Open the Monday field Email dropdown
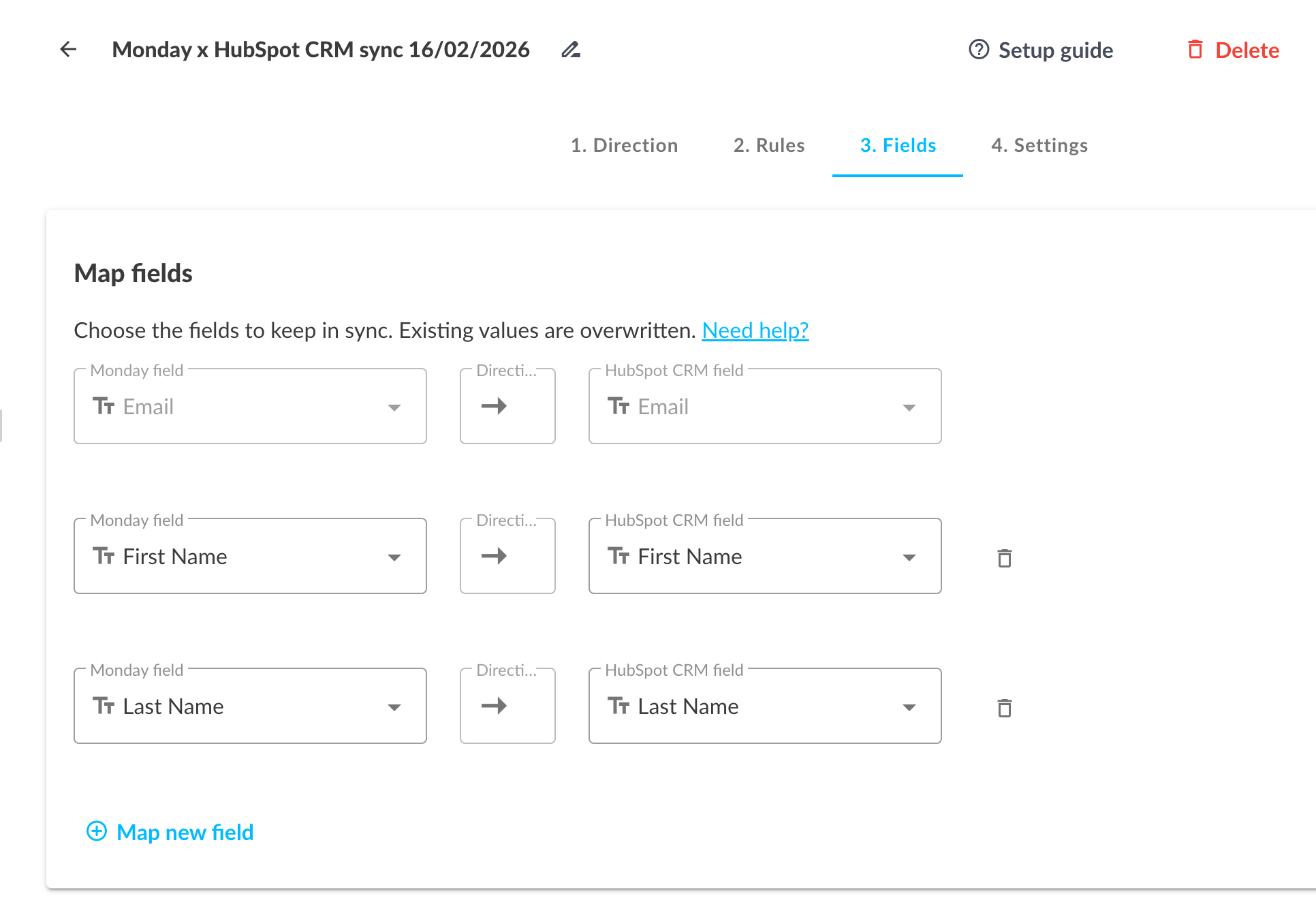 [x=395, y=406]
